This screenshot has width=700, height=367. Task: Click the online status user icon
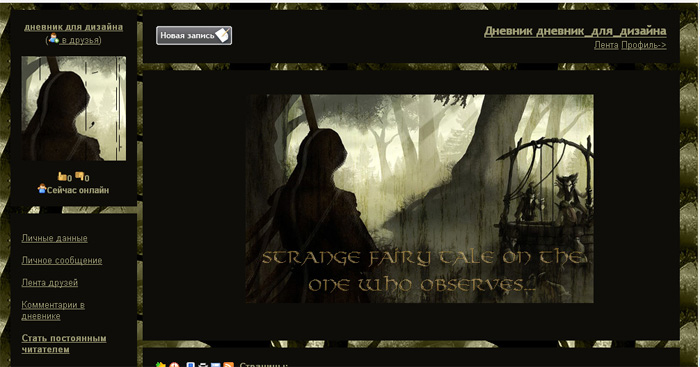coord(42,189)
